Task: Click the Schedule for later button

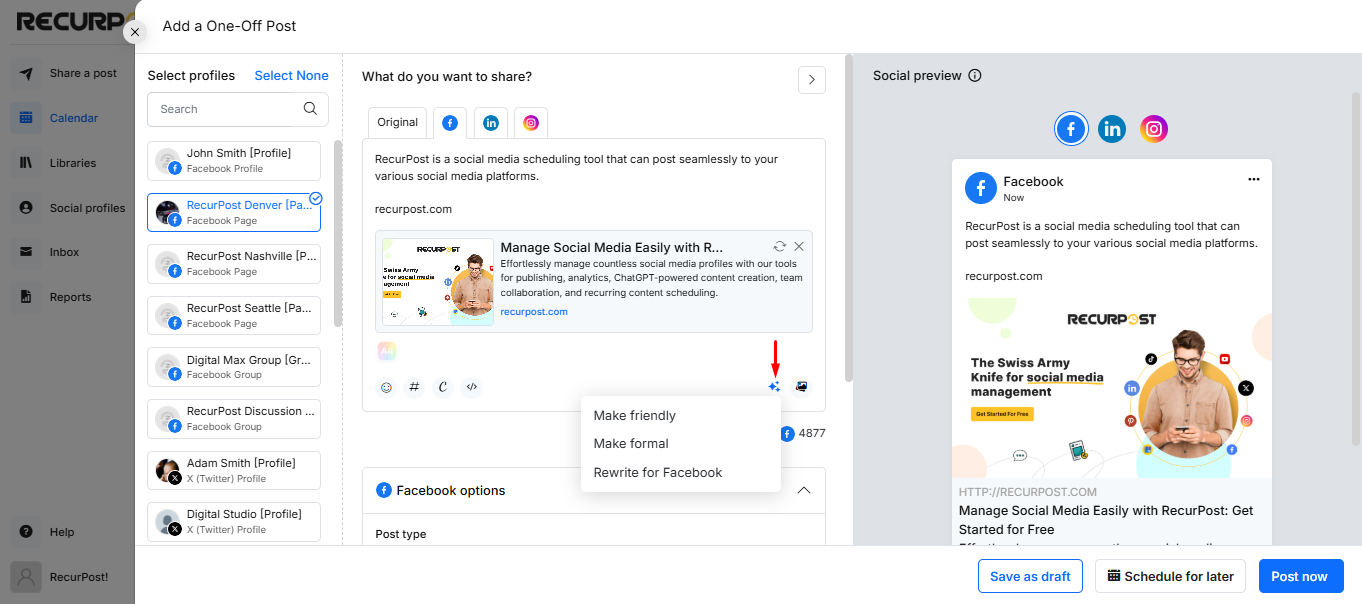Action: pos(1170,576)
